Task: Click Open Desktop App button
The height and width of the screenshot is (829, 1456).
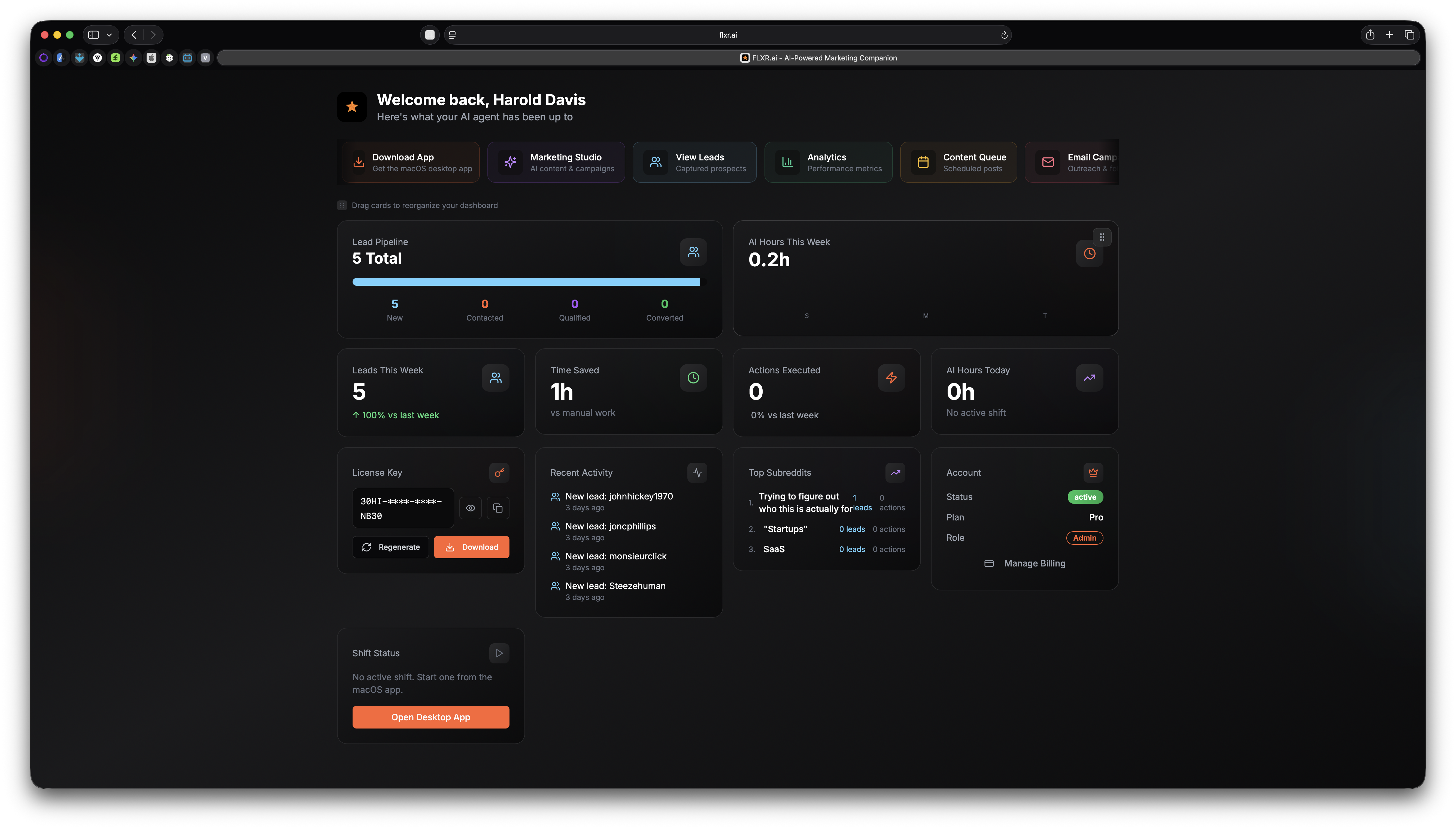Action: point(430,717)
